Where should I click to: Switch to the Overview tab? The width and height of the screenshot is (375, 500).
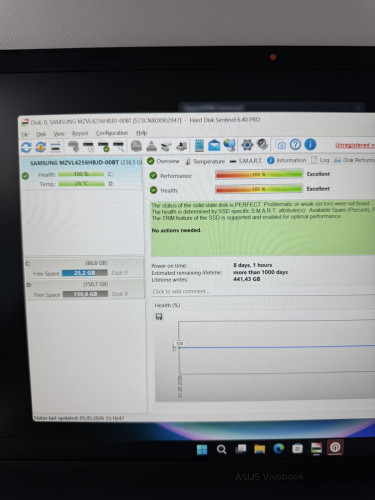[163, 161]
